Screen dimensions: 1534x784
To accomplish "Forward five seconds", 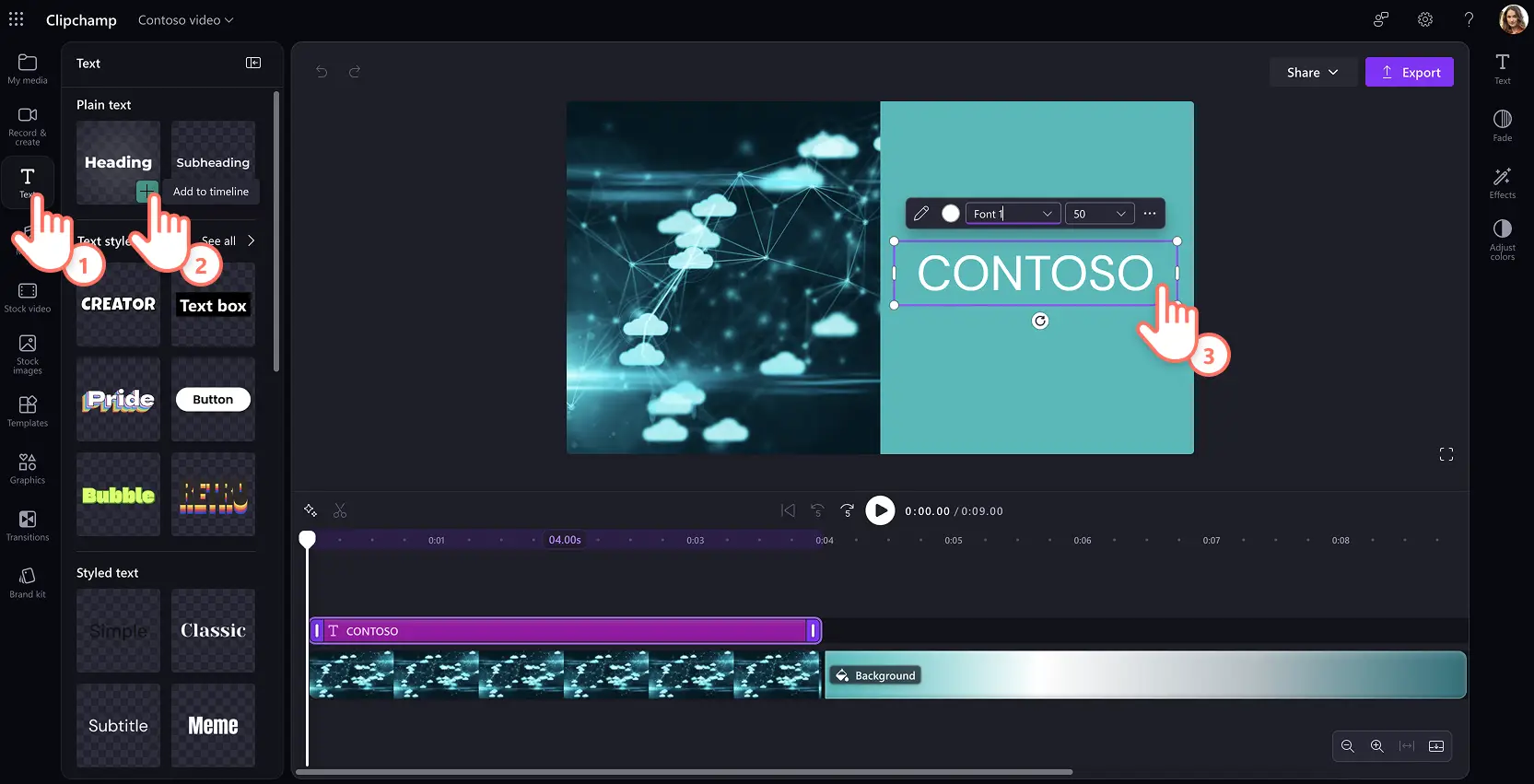I will tap(848, 510).
